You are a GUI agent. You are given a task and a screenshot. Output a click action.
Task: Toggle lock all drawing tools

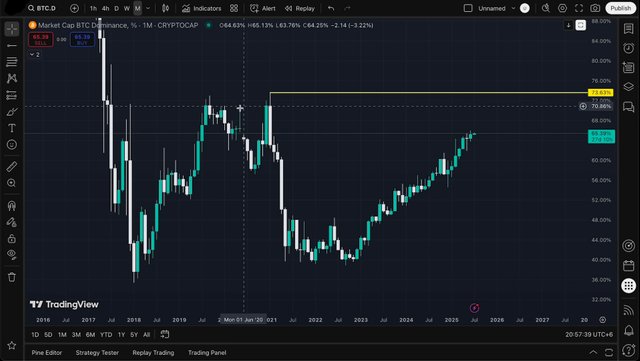click(12, 238)
